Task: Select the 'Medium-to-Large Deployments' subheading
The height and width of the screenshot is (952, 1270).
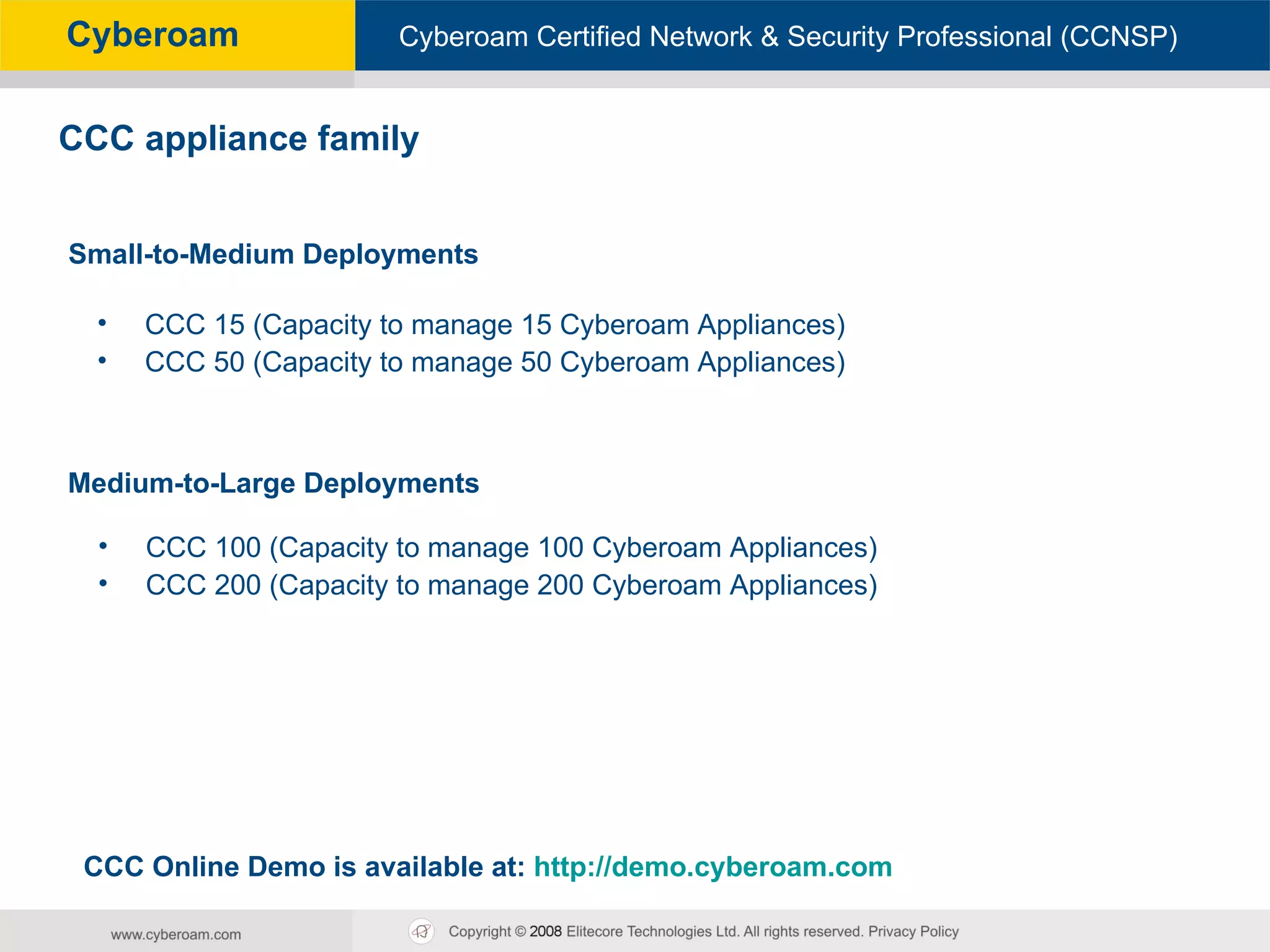Action: (273, 483)
